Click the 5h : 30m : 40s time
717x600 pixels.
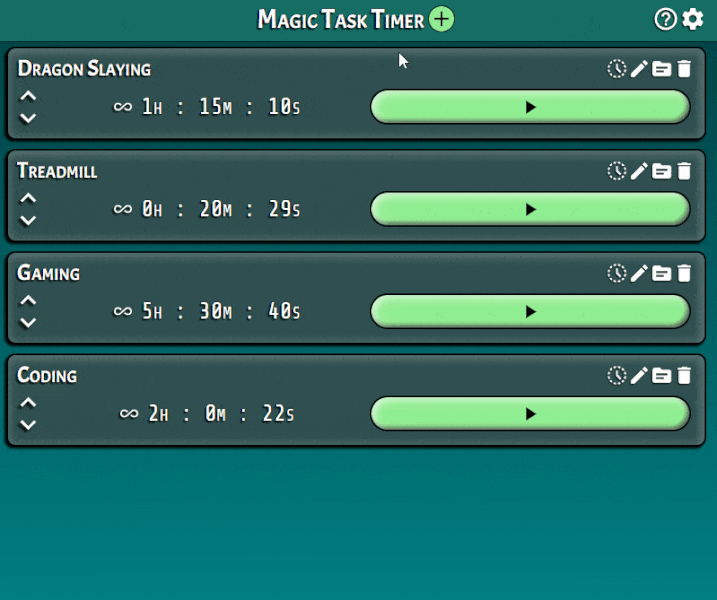tap(221, 311)
